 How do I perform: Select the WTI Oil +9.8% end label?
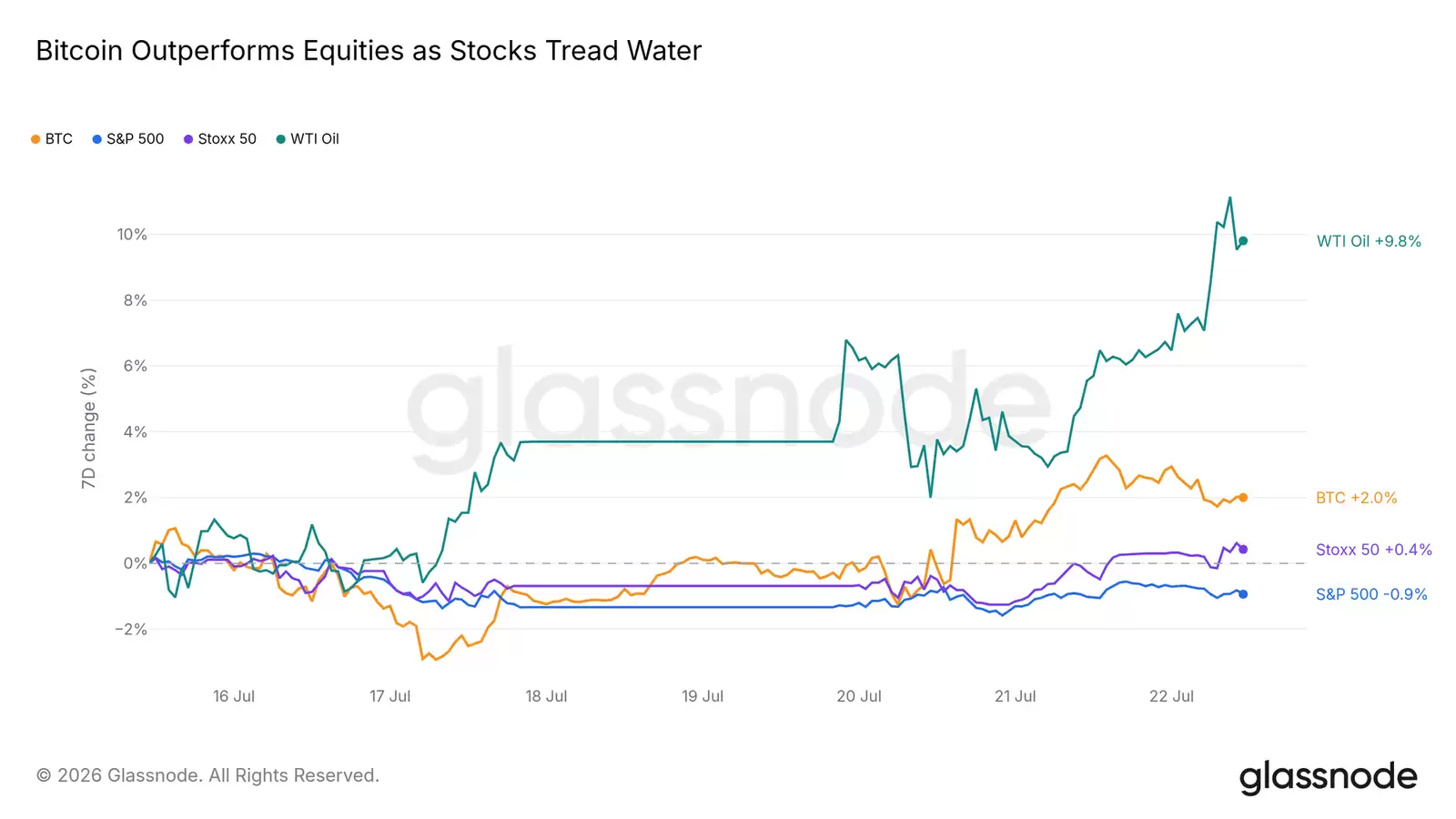pyautogui.click(x=1369, y=241)
